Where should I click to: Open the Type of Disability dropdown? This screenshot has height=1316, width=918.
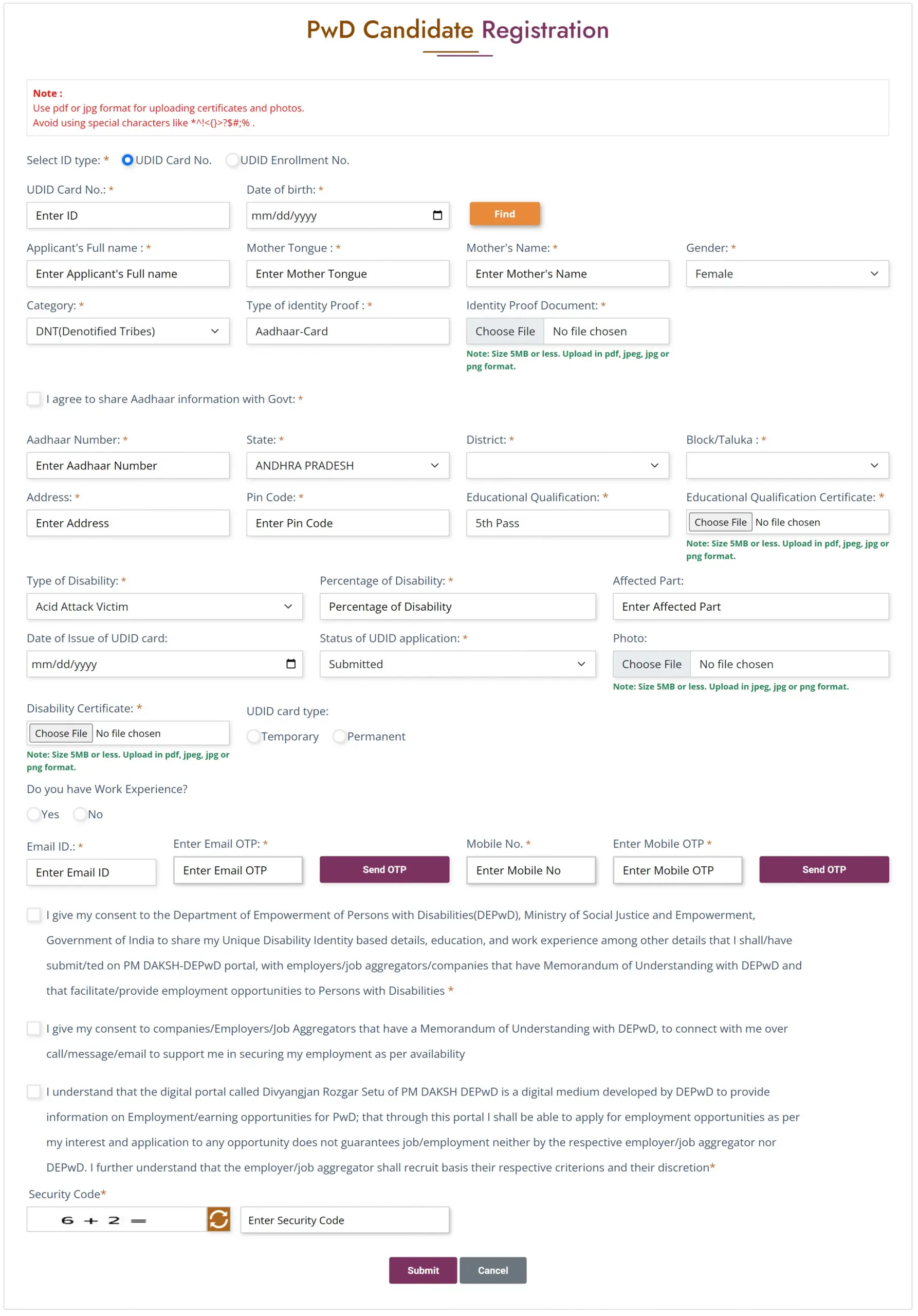[164, 607]
